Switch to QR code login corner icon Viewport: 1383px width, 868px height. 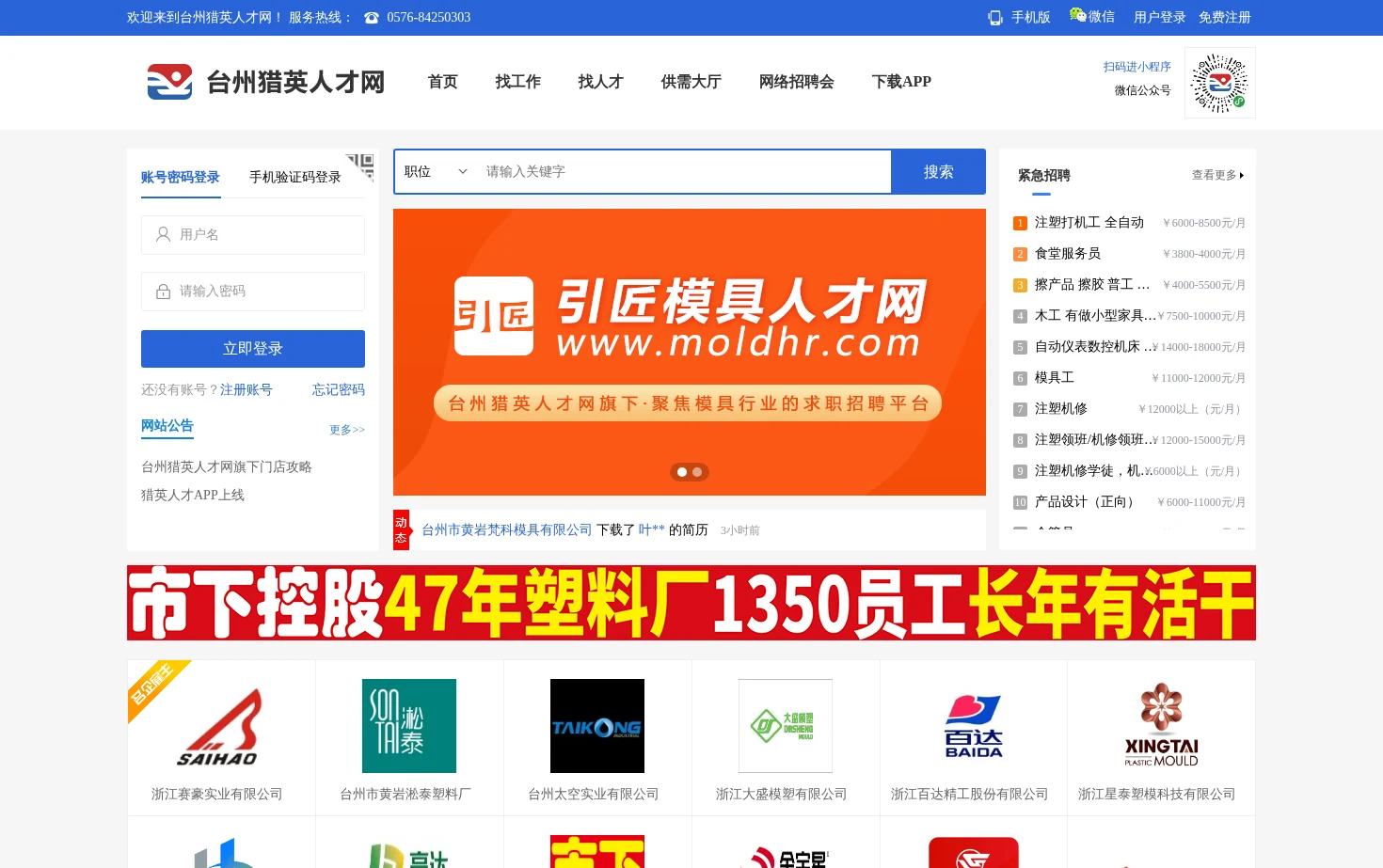[360, 166]
